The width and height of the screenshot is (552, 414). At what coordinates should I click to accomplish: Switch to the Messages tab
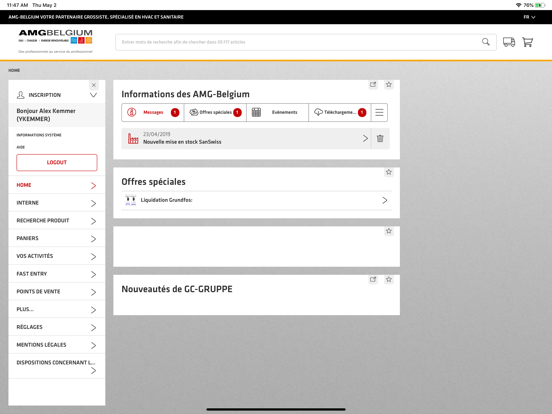pos(153,112)
